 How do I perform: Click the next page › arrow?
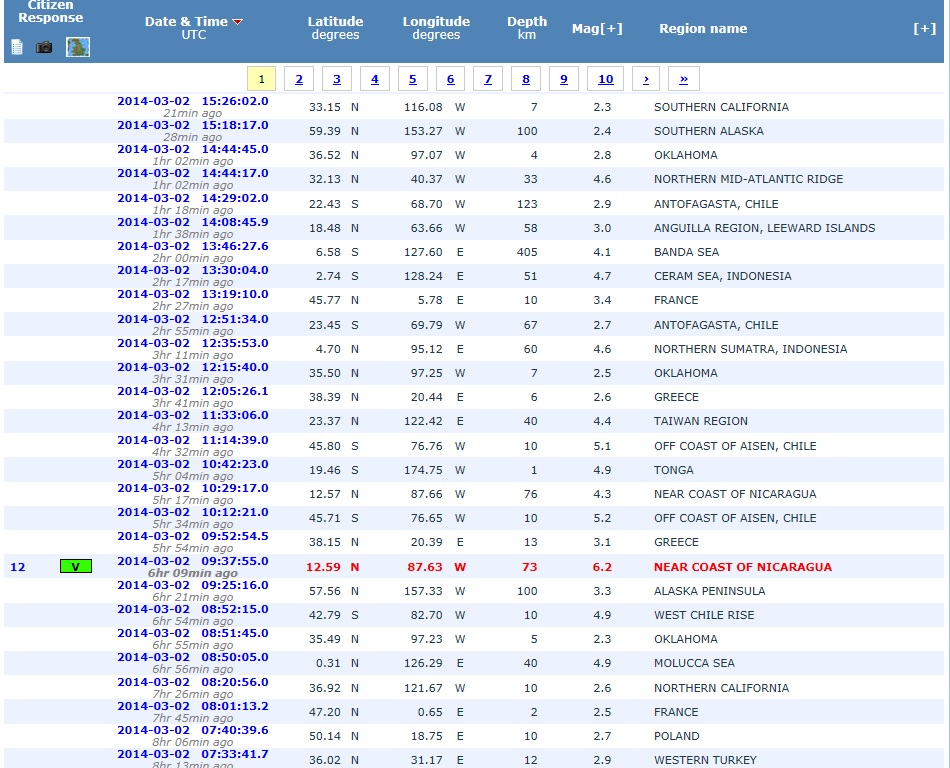(646, 79)
